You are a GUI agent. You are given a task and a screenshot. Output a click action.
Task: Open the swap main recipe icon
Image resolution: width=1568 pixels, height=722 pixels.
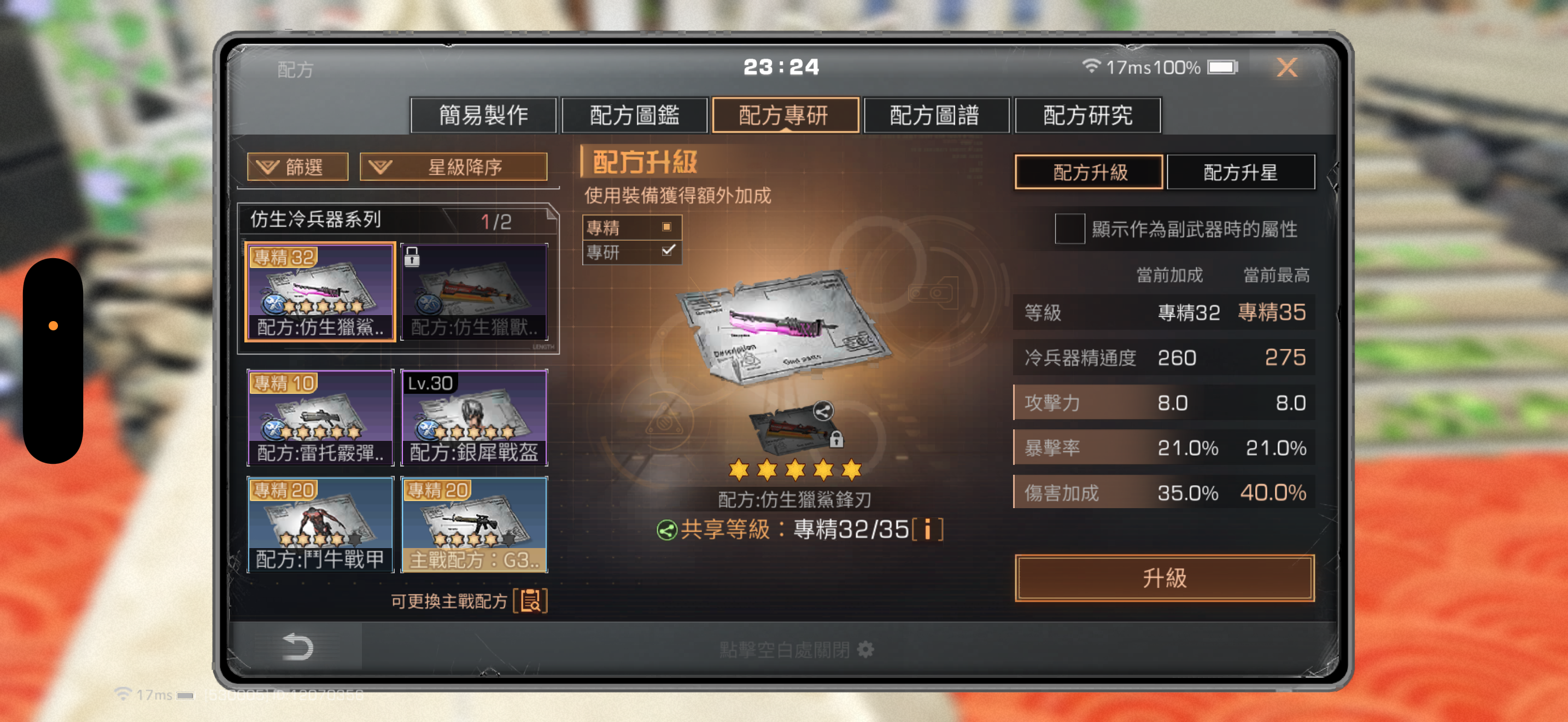point(530,601)
